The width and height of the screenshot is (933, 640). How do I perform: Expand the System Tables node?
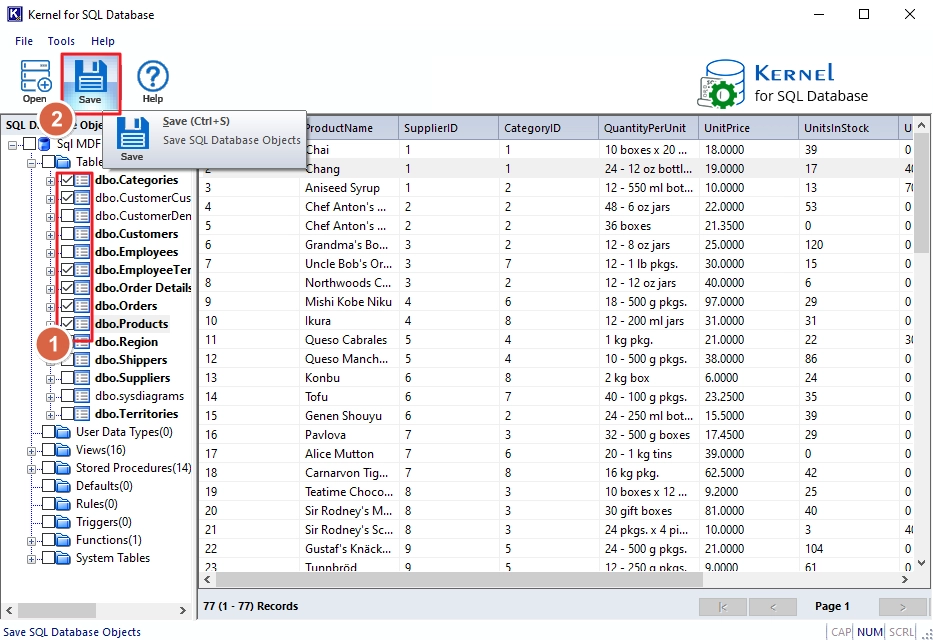[x=32, y=559]
